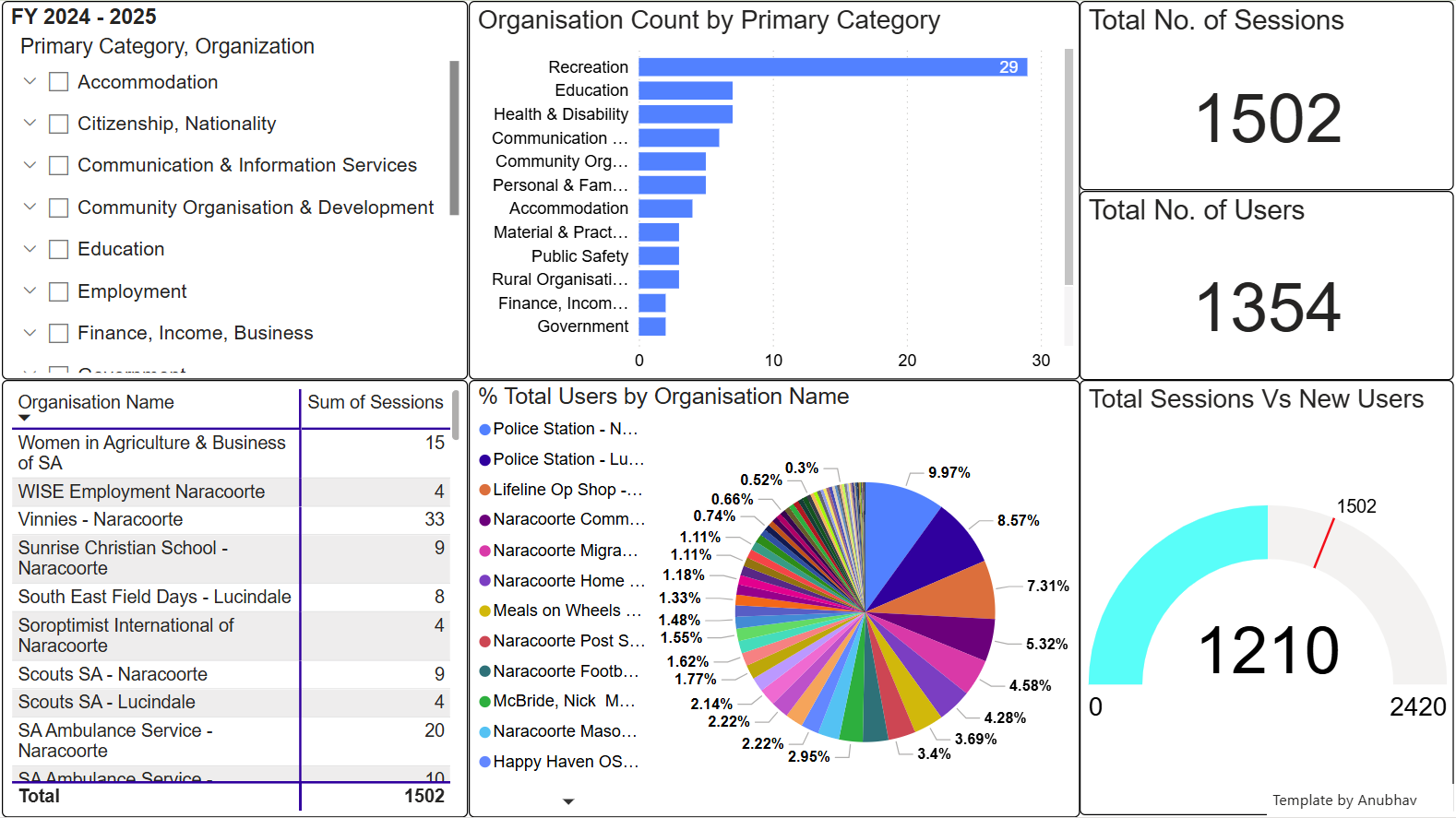
Task: Click Lifeline Op Shop legend marker
Action: point(484,491)
